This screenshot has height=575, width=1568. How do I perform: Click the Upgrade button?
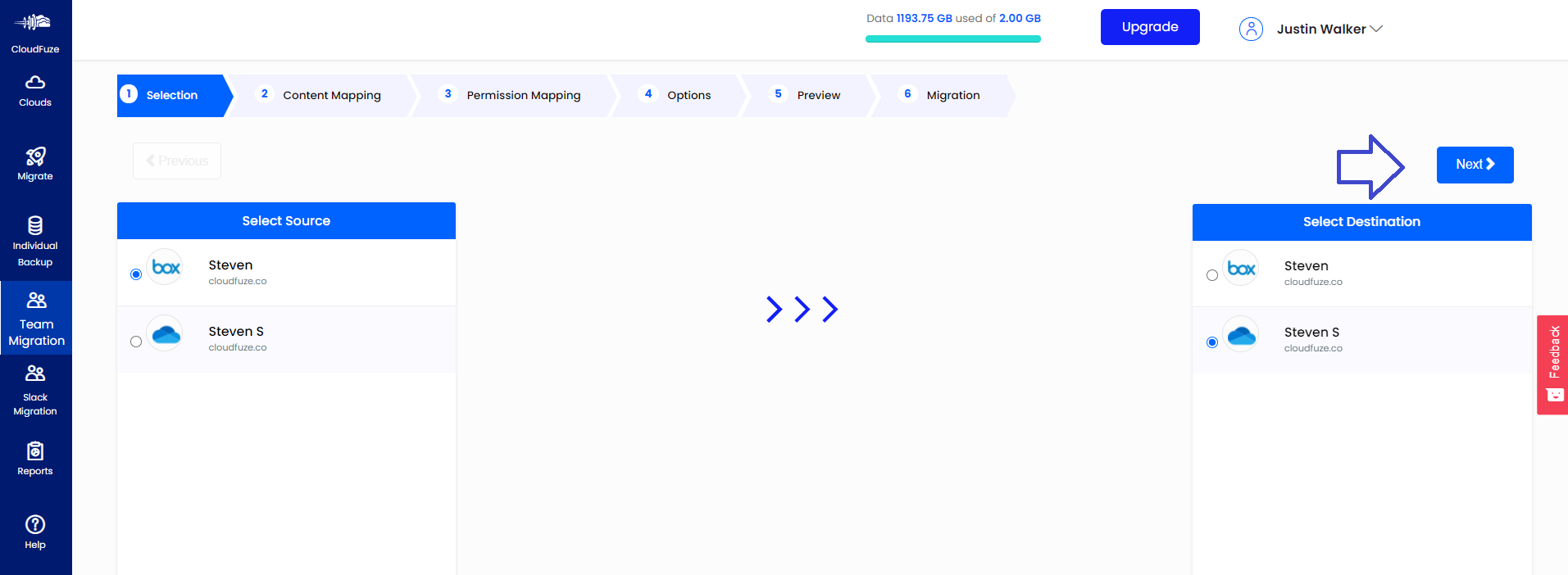pos(1150,27)
